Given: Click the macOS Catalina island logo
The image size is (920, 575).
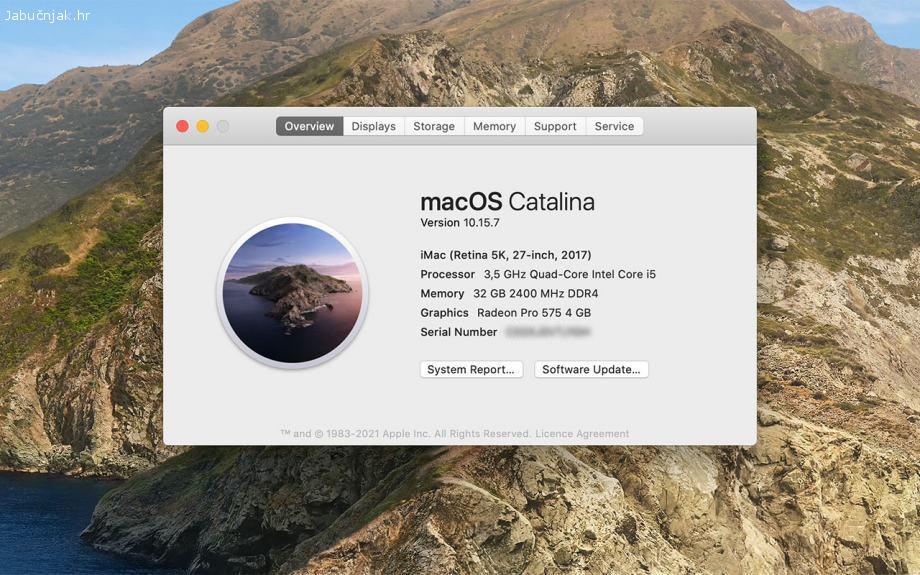Looking at the screenshot, I should [292, 292].
